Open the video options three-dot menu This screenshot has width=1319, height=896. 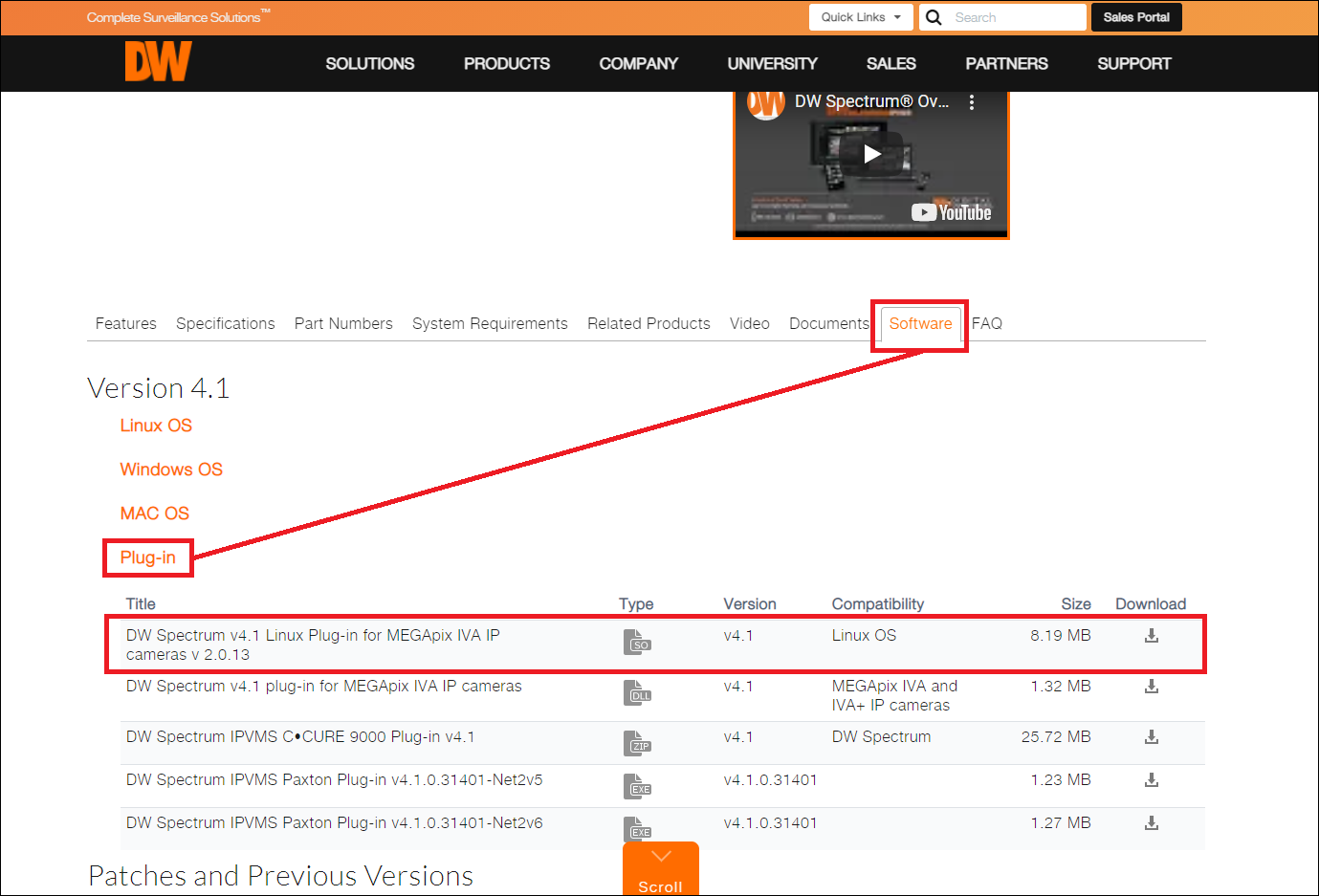pyautogui.click(x=972, y=100)
